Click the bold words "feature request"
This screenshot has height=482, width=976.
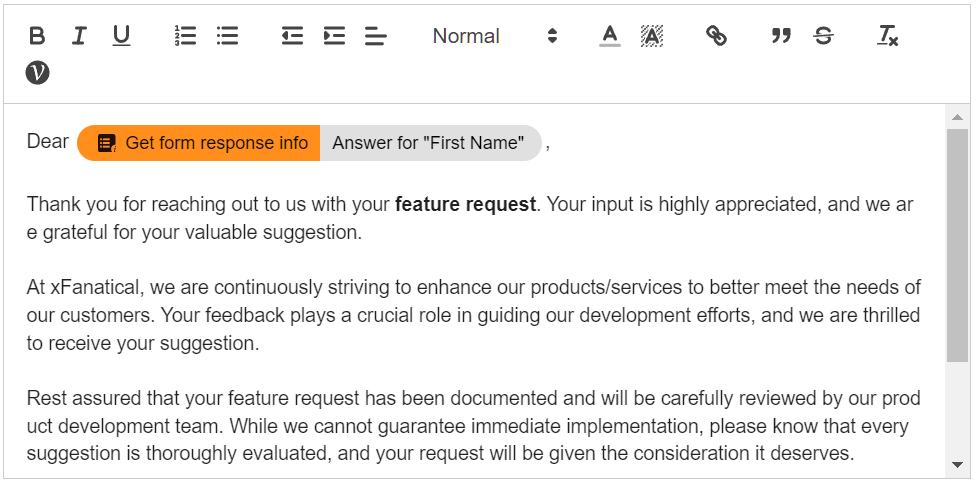[465, 205]
